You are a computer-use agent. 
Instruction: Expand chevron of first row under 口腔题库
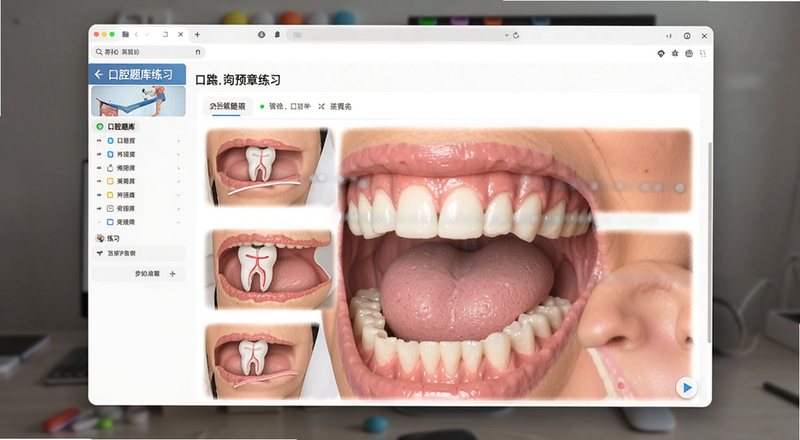[179, 141]
